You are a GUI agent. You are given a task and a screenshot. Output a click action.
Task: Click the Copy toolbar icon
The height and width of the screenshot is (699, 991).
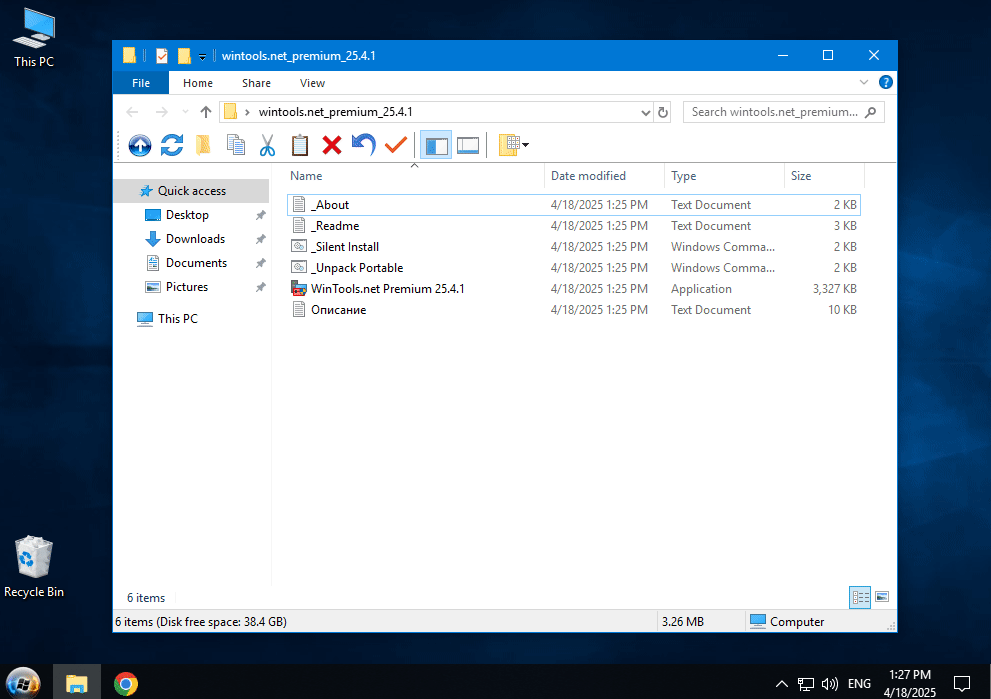(x=236, y=145)
